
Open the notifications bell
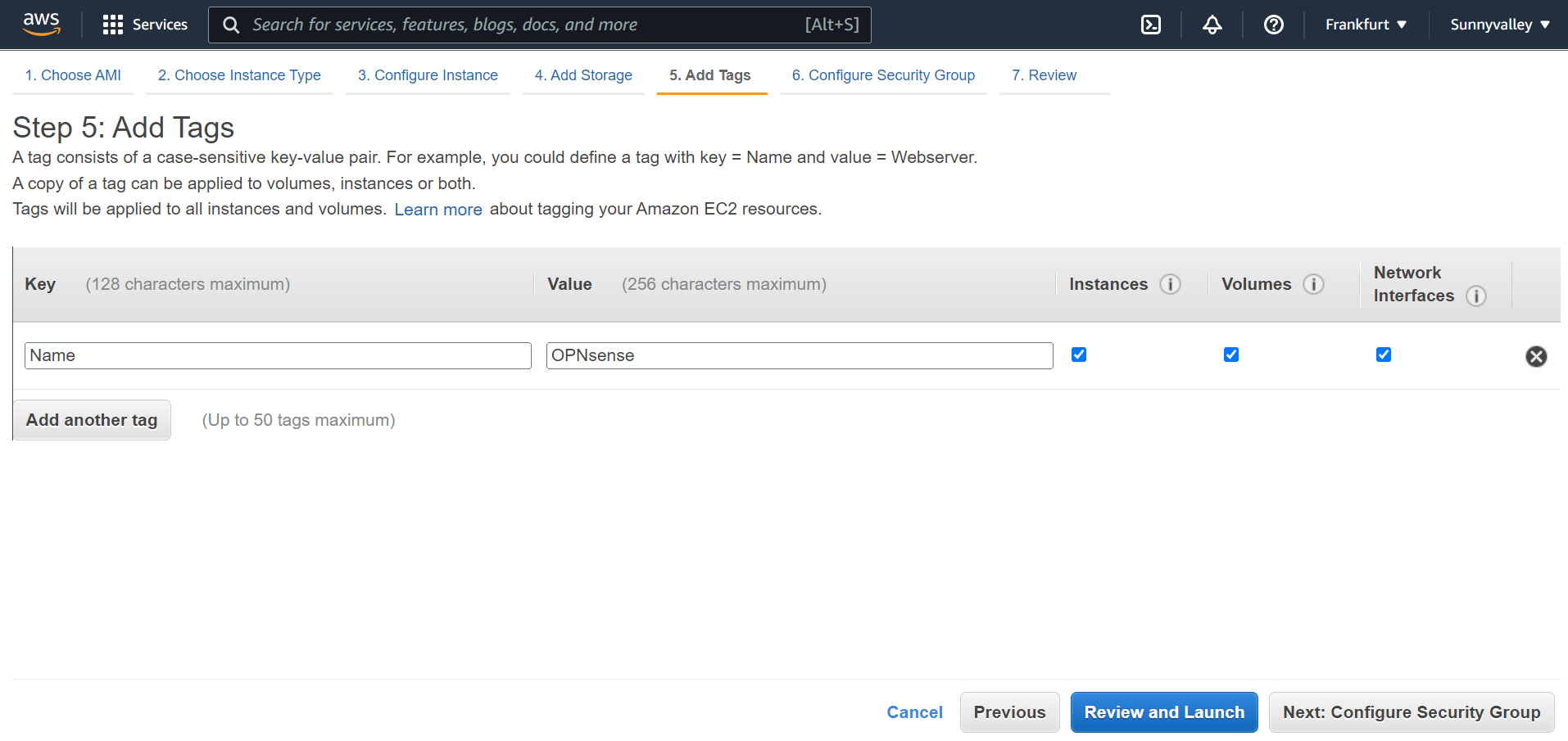point(1212,25)
